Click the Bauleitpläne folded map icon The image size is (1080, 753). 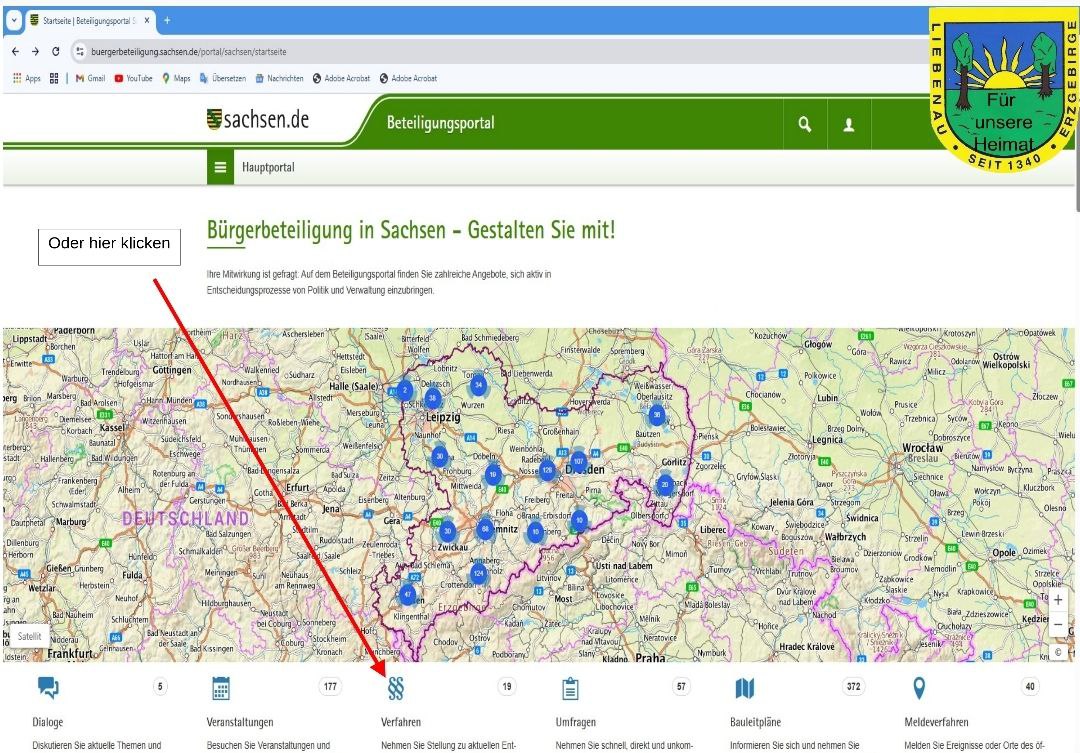(x=745, y=688)
